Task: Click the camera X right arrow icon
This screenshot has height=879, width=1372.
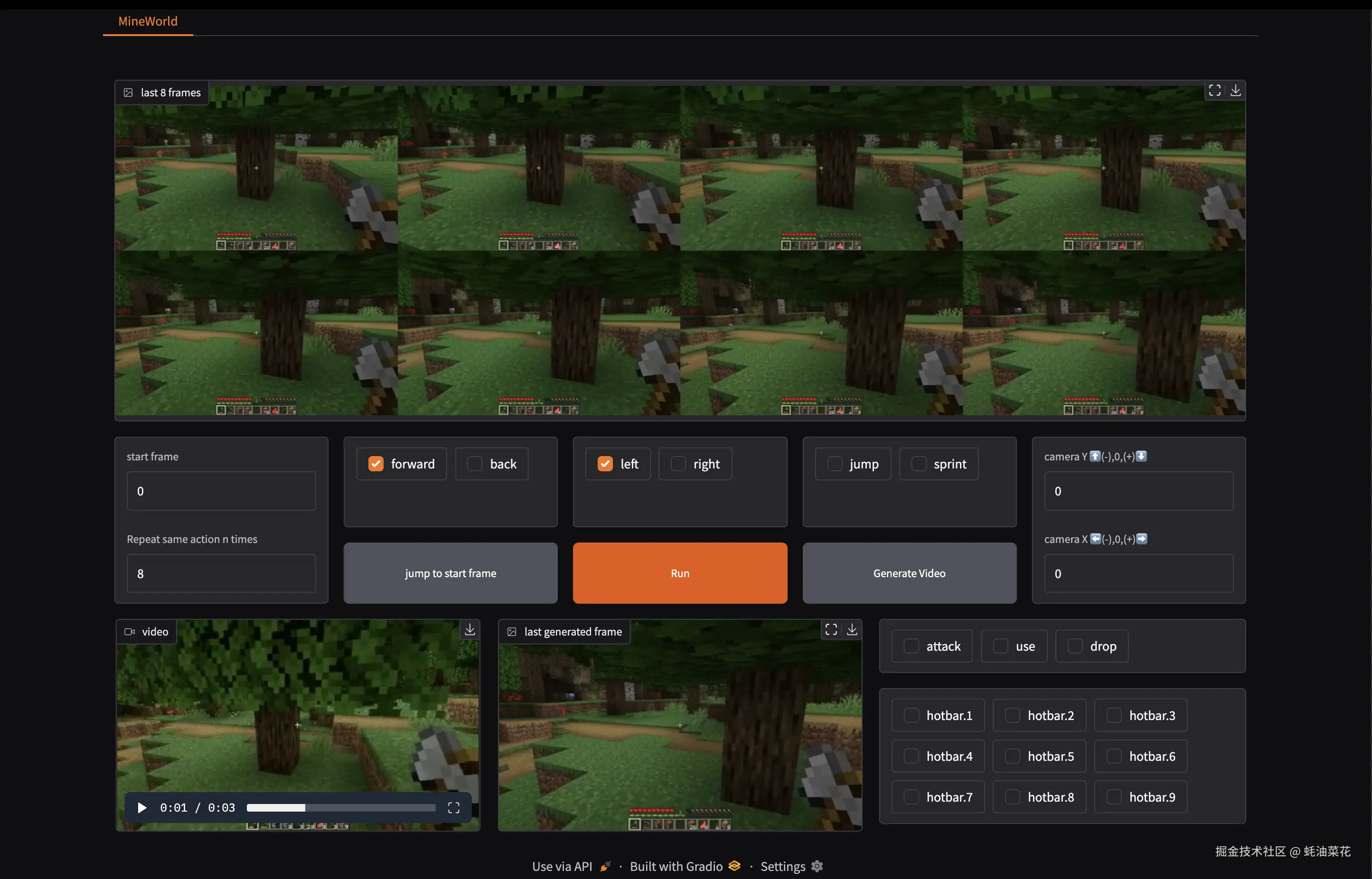Action: tap(1141, 539)
